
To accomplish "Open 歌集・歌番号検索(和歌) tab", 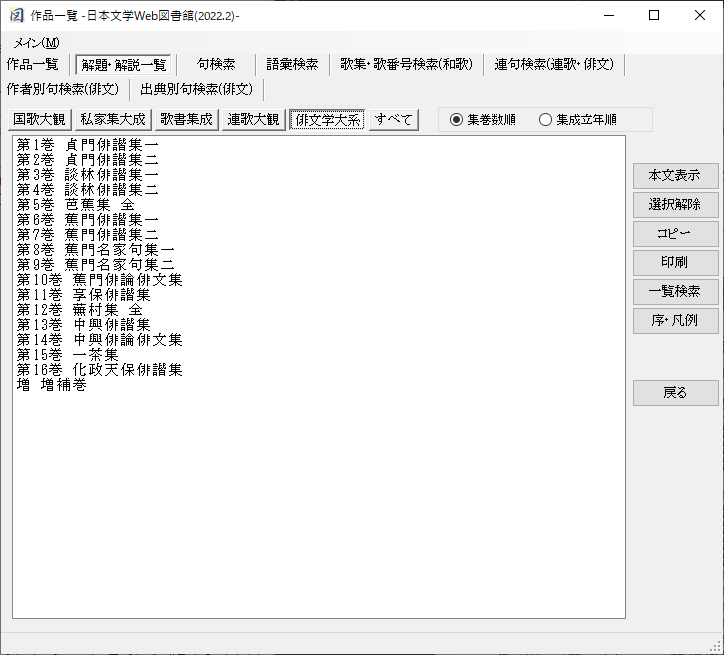I will click(406, 64).
